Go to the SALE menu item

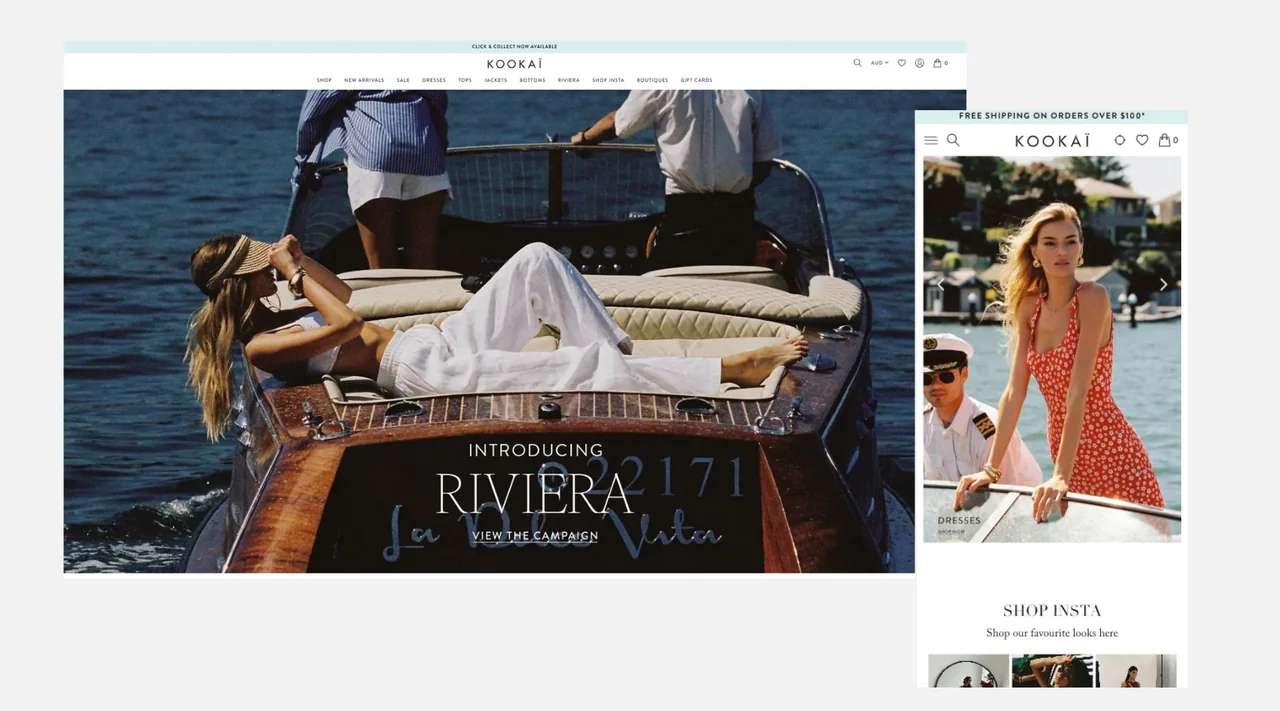[x=403, y=80]
